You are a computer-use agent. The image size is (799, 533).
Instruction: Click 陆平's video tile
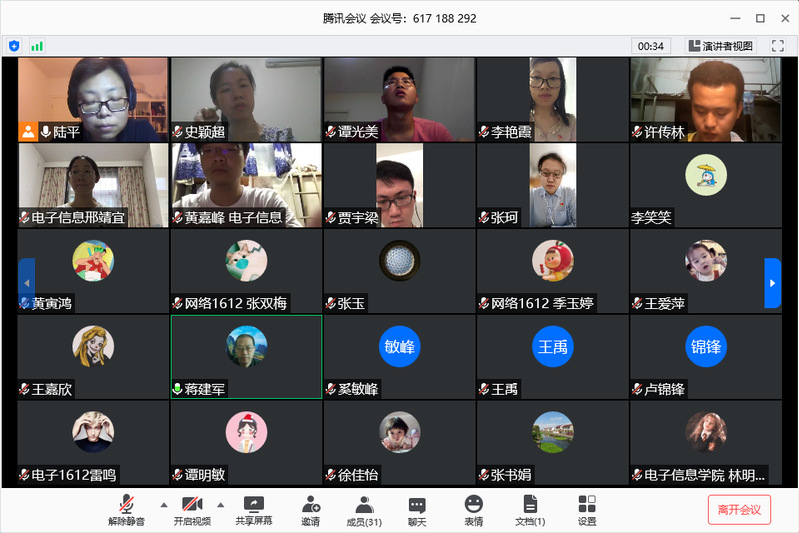[x=93, y=99]
